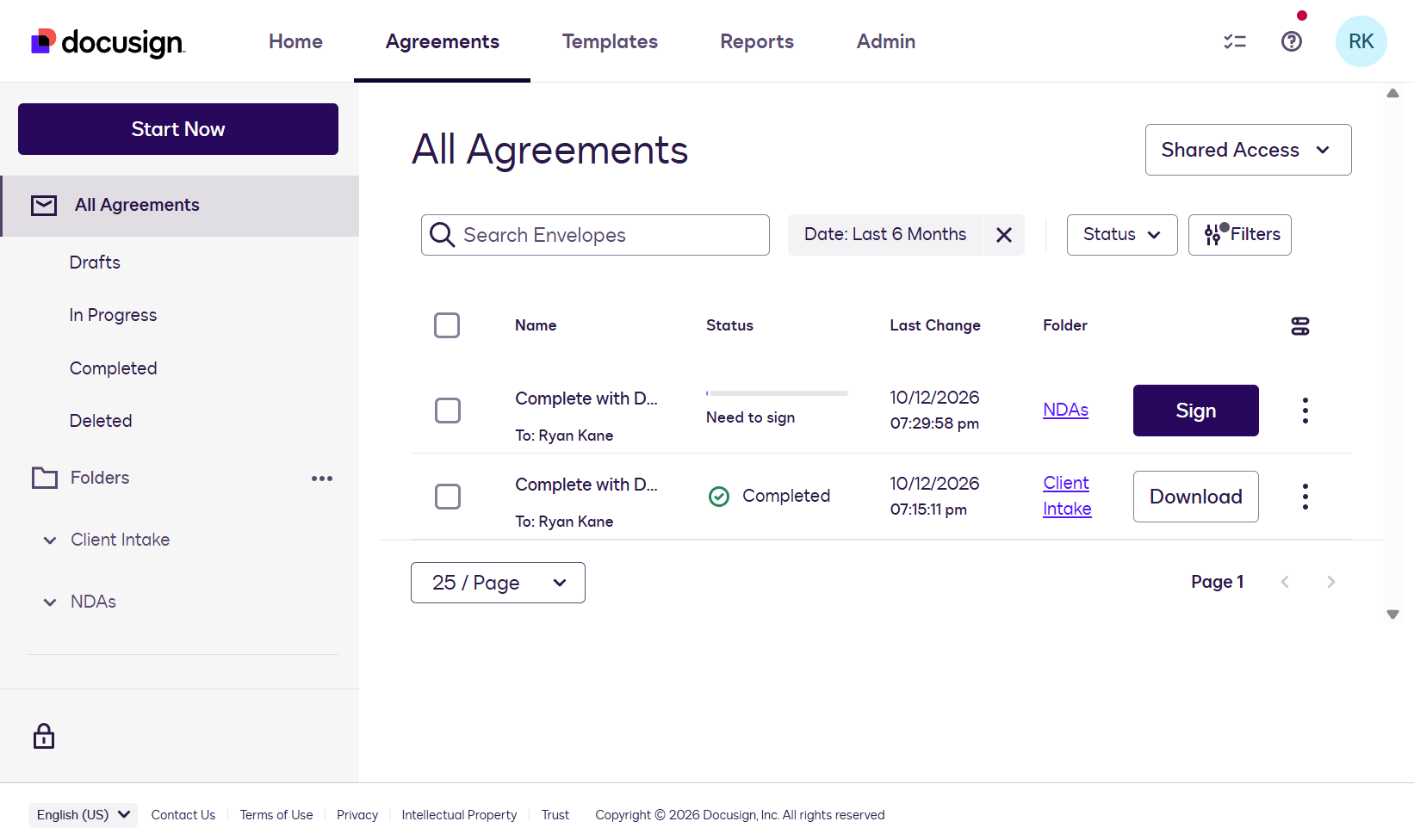This screenshot has width=1414, height=840.
Task: Download the completed envelope
Action: click(1196, 497)
